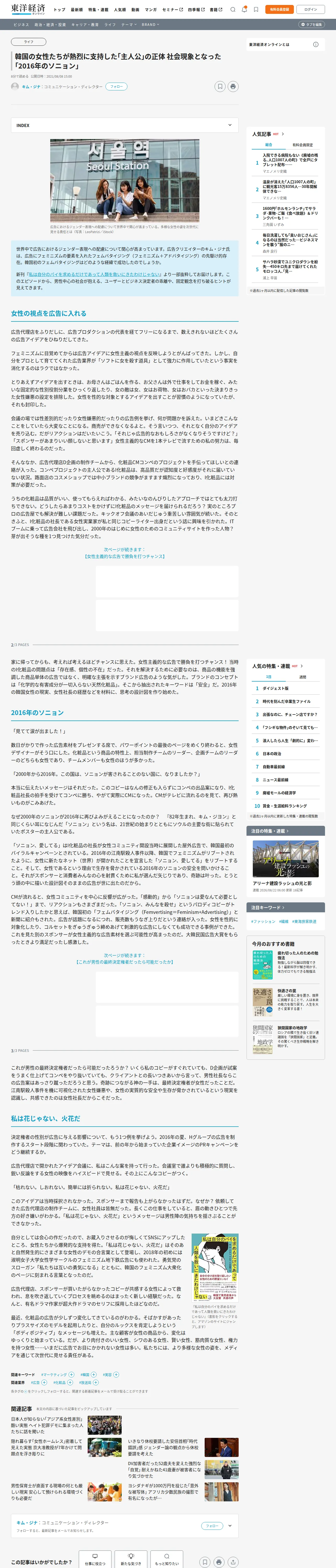Click the ログイン button
Viewport: 336px width, 1568px height.
(x=311, y=10)
